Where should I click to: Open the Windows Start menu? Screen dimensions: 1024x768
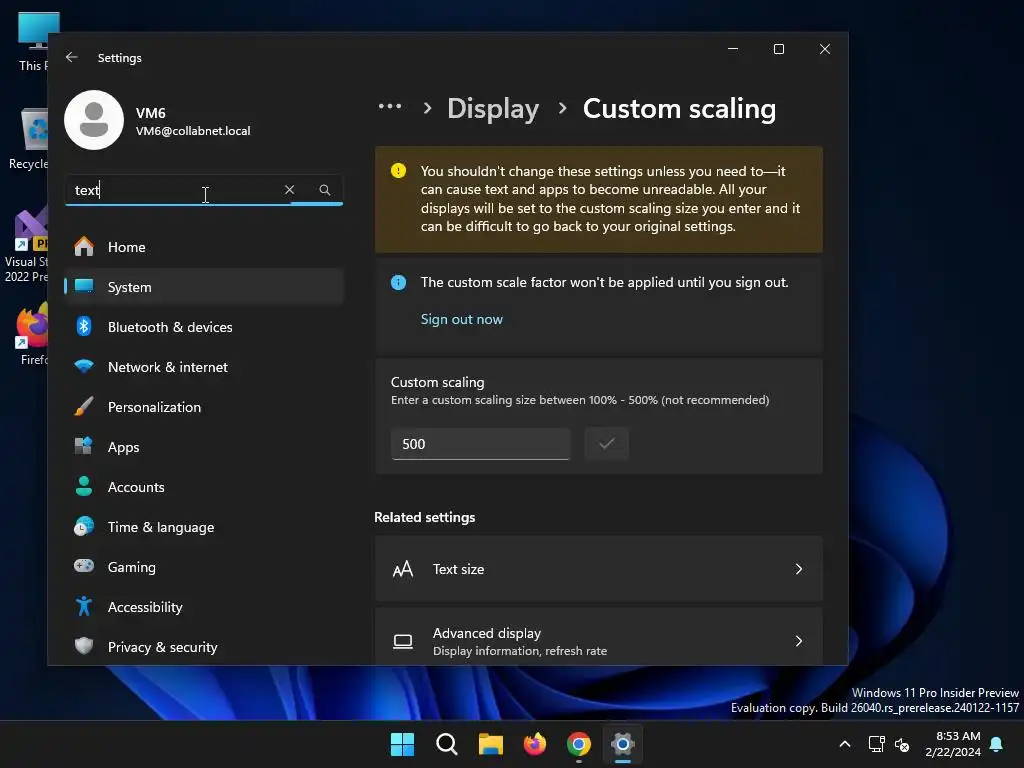(x=402, y=744)
